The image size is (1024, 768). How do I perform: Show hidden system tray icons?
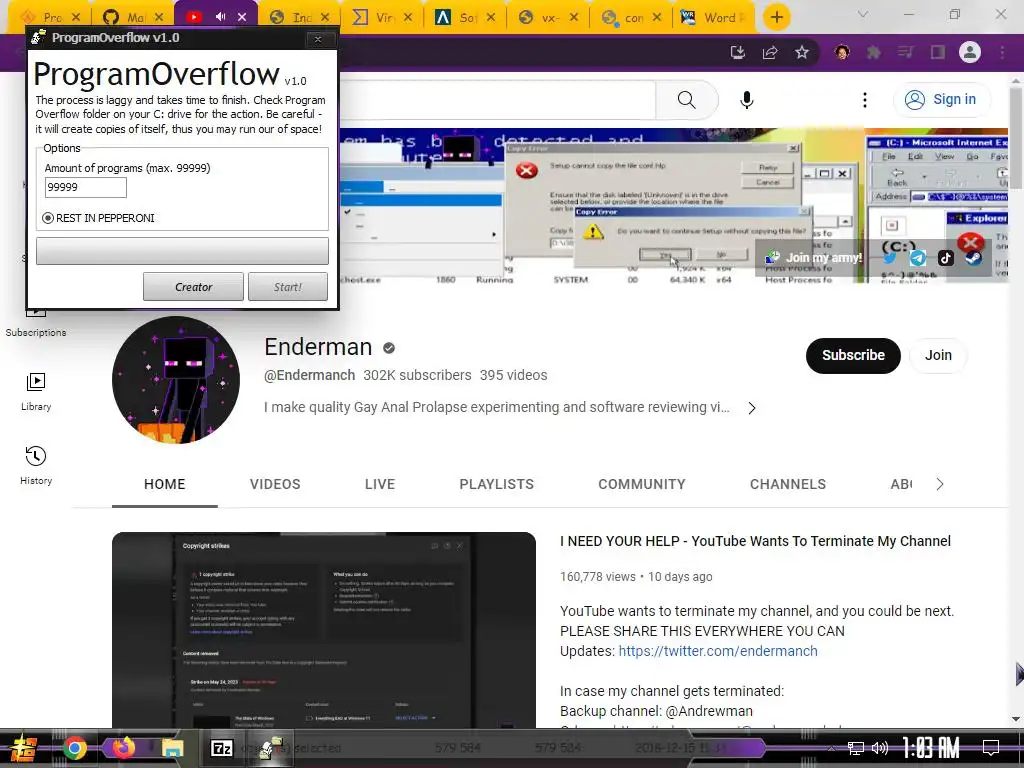click(x=831, y=748)
